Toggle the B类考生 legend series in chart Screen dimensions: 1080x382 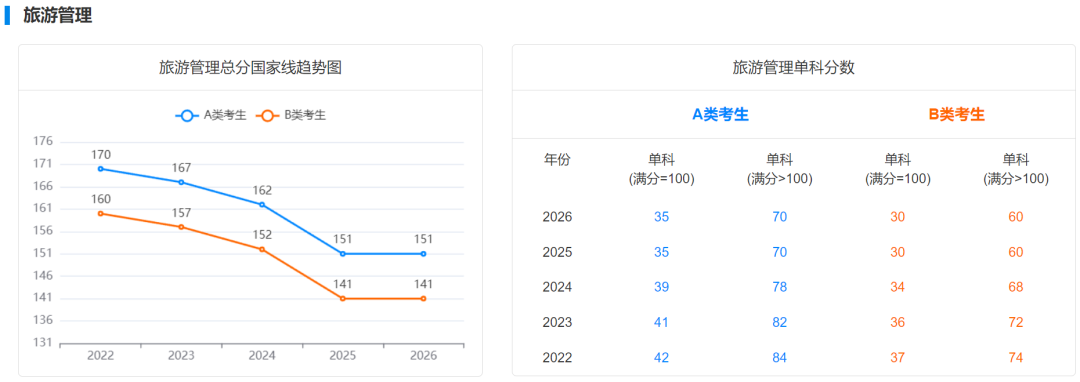pyautogui.click(x=291, y=116)
